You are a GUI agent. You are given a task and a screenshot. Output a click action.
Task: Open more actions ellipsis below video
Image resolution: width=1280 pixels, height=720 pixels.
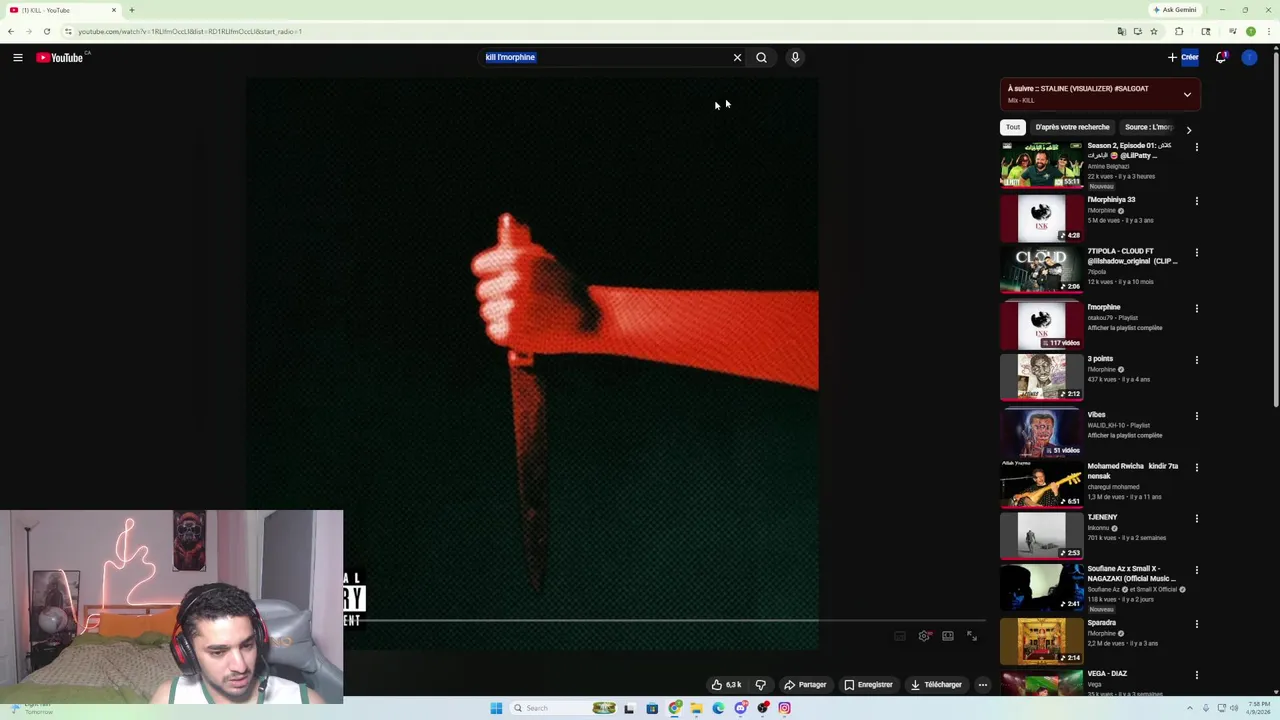click(983, 685)
